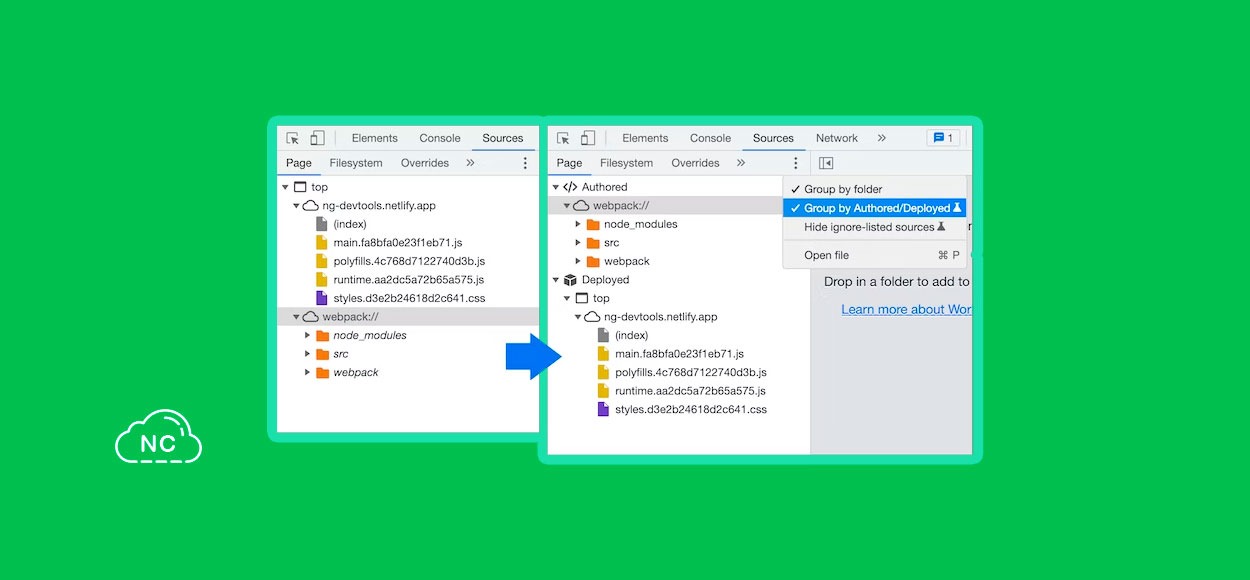
Task: Show more navigator tabs in left panel
Action: pyautogui.click(x=470, y=163)
